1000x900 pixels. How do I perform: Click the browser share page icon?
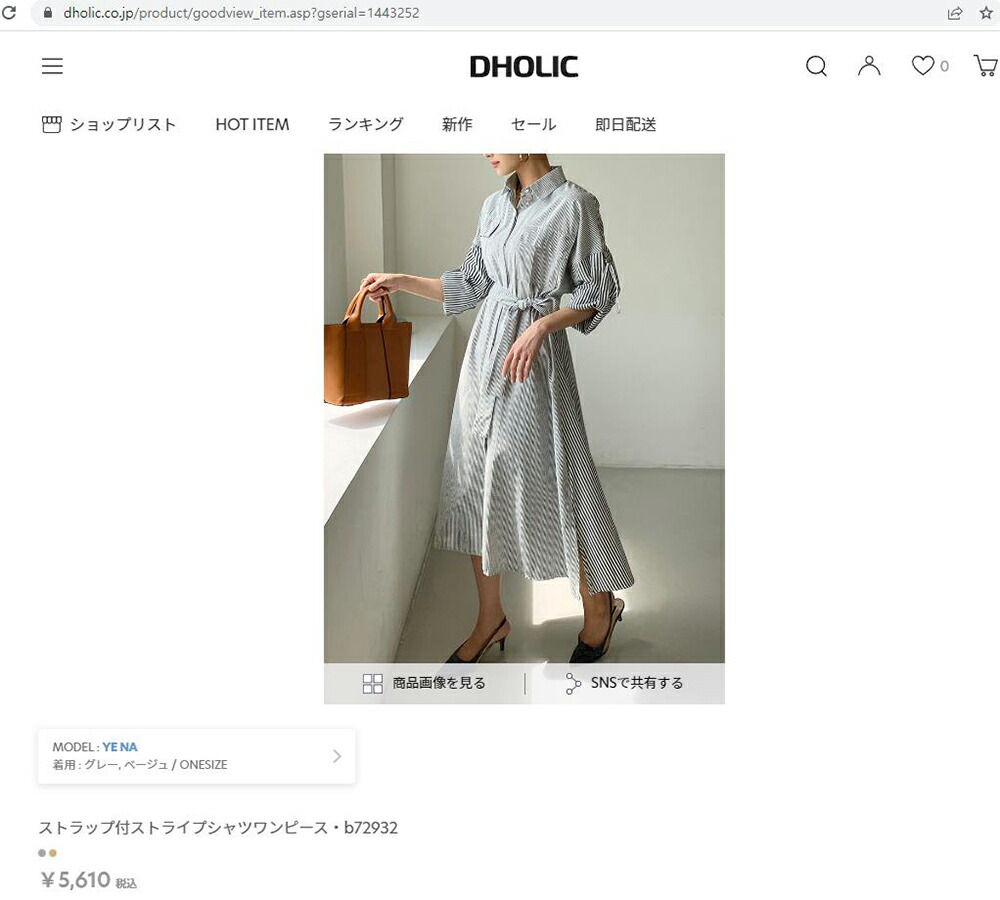pos(955,13)
